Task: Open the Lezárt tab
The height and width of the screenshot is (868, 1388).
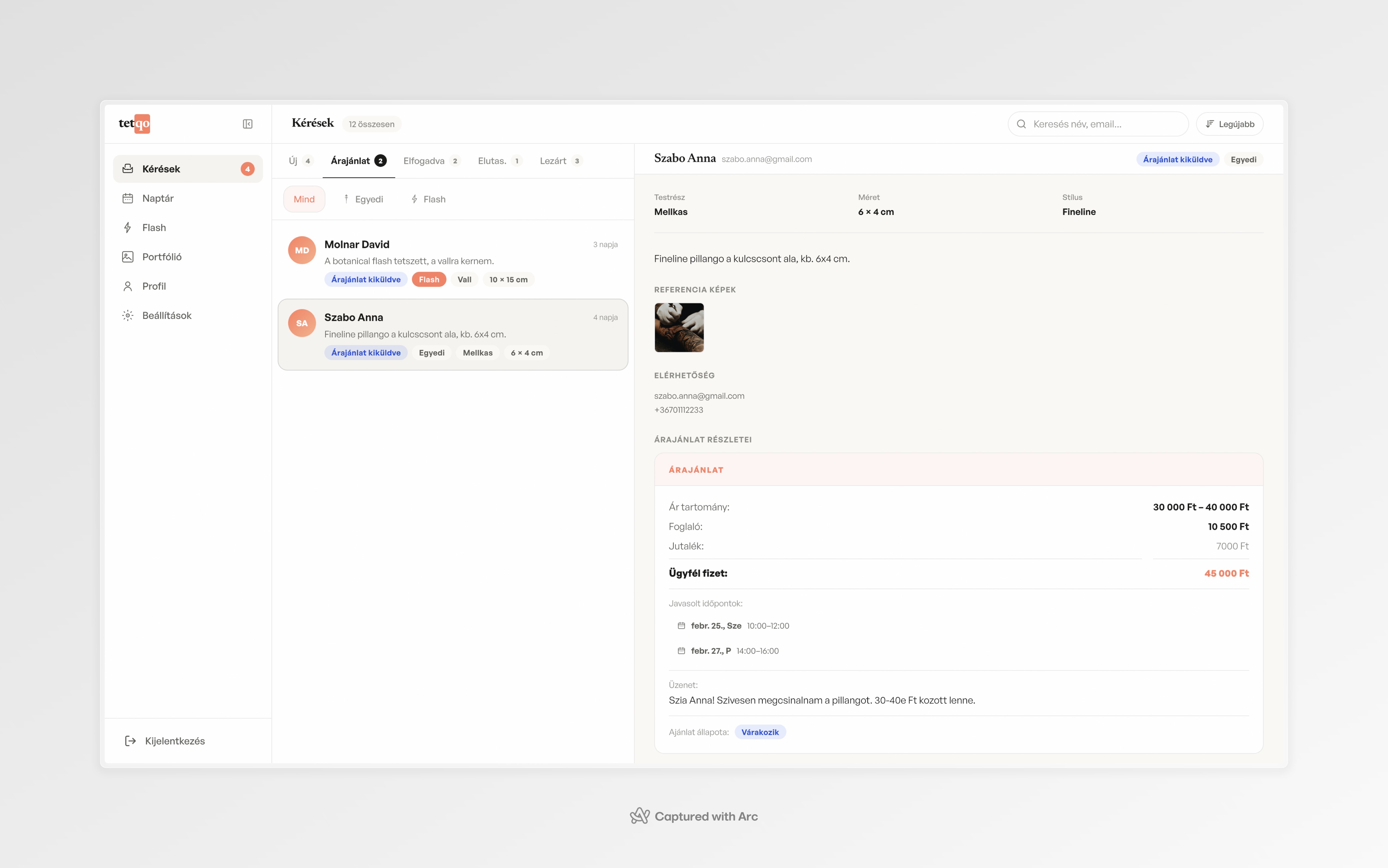Action: [x=560, y=161]
